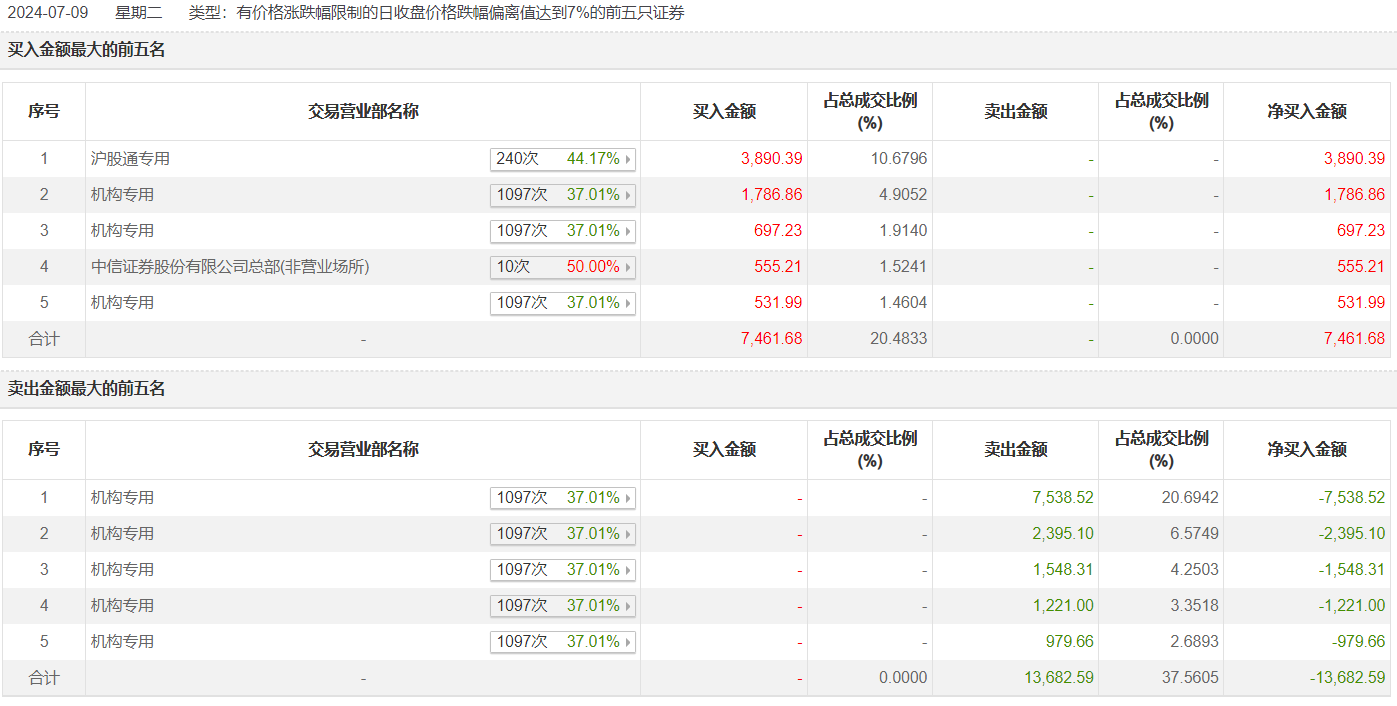Click 交易营业部名称 header in the buy table
This screenshot has height=706, width=1397.
click(x=363, y=112)
